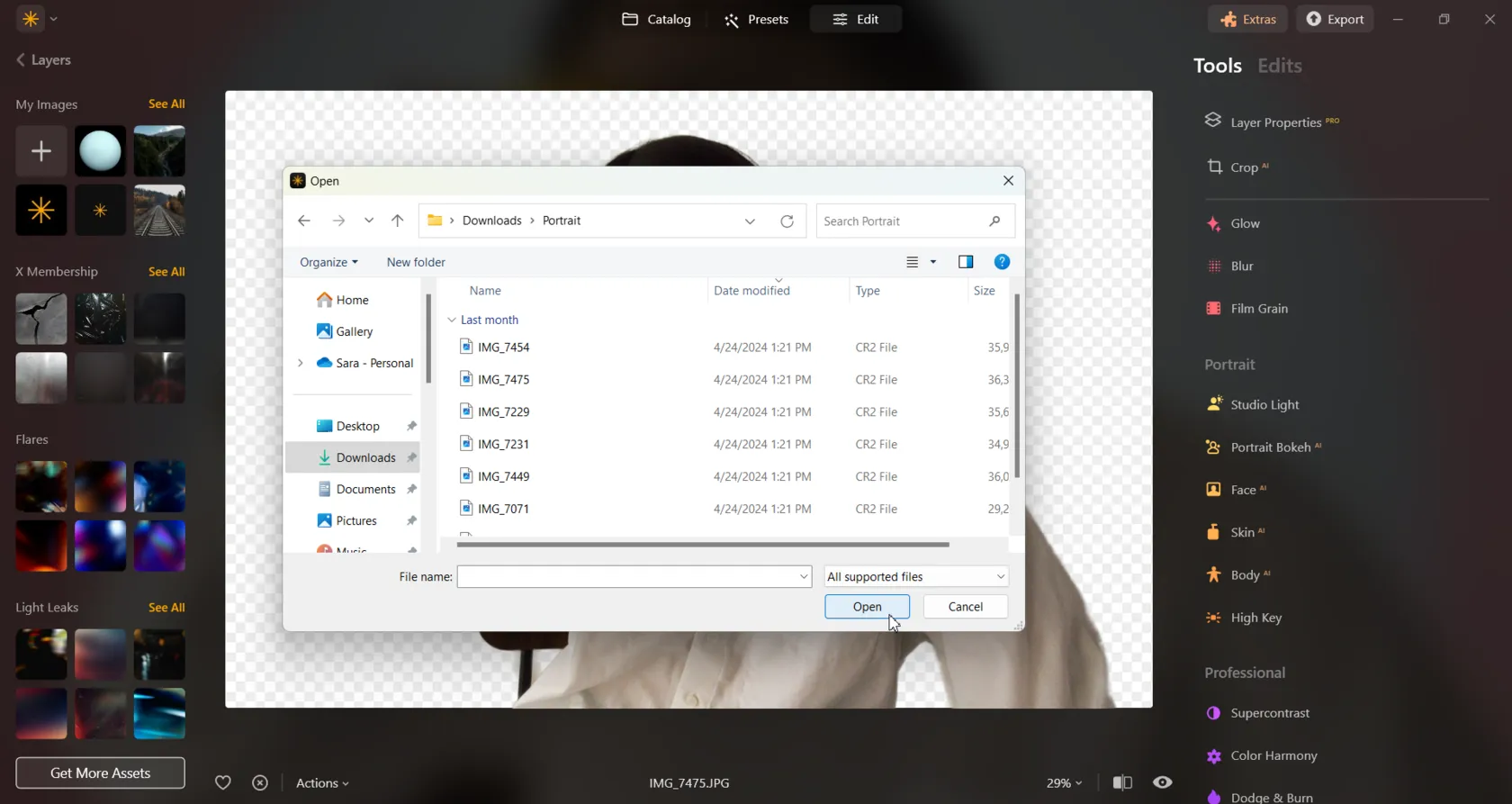Open the Studio Light tool
Screen dimensions: 1512x804
[x=1264, y=405]
